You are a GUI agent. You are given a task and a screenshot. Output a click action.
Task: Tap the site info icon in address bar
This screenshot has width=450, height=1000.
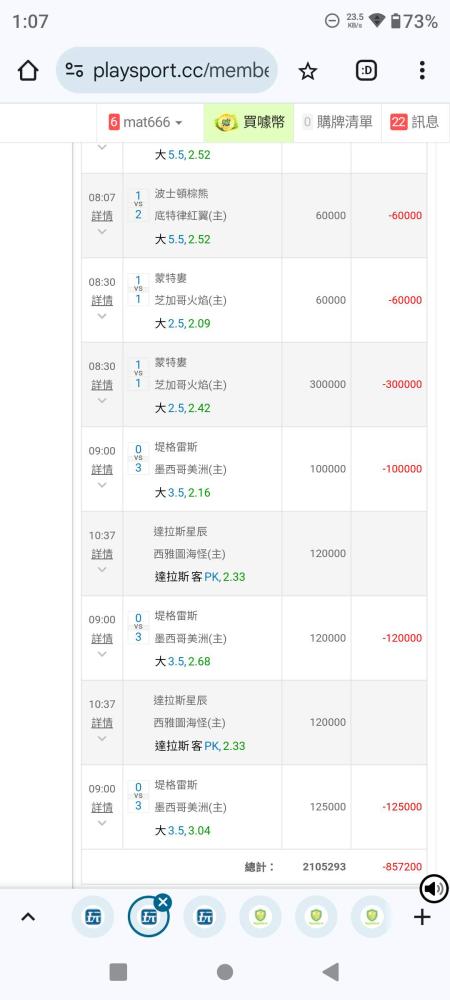75,71
